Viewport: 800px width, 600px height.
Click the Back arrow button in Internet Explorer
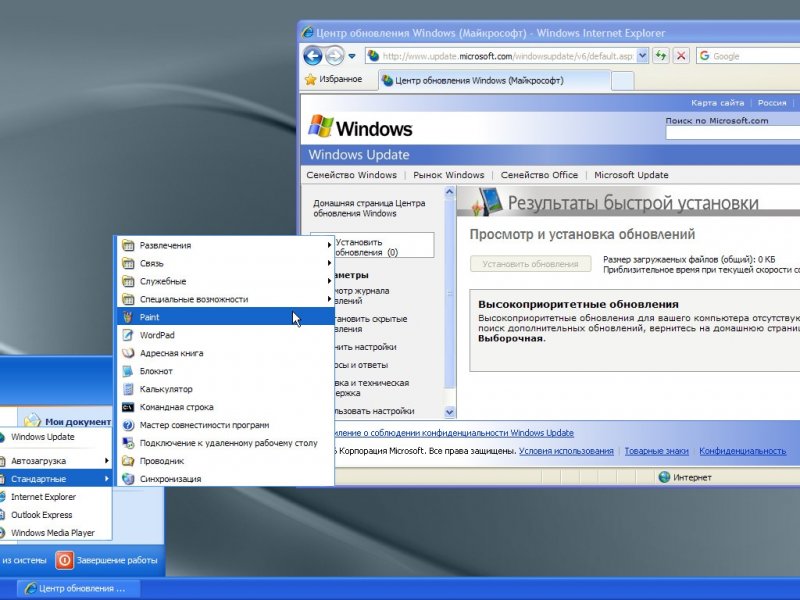(313, 56)
